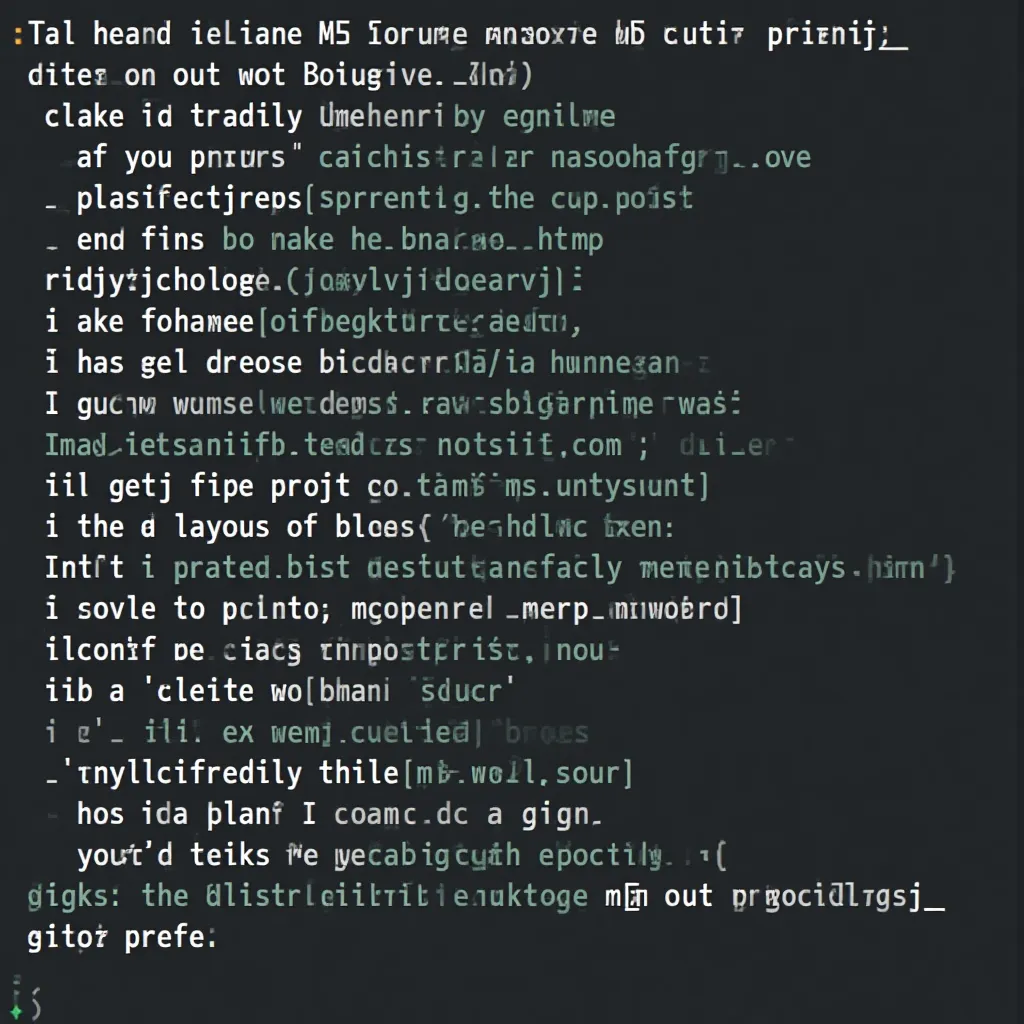
Task: Click the trailing underscore after 'prgocidlrgsj'
Action: pyautogui.click(x=935, y=908)
